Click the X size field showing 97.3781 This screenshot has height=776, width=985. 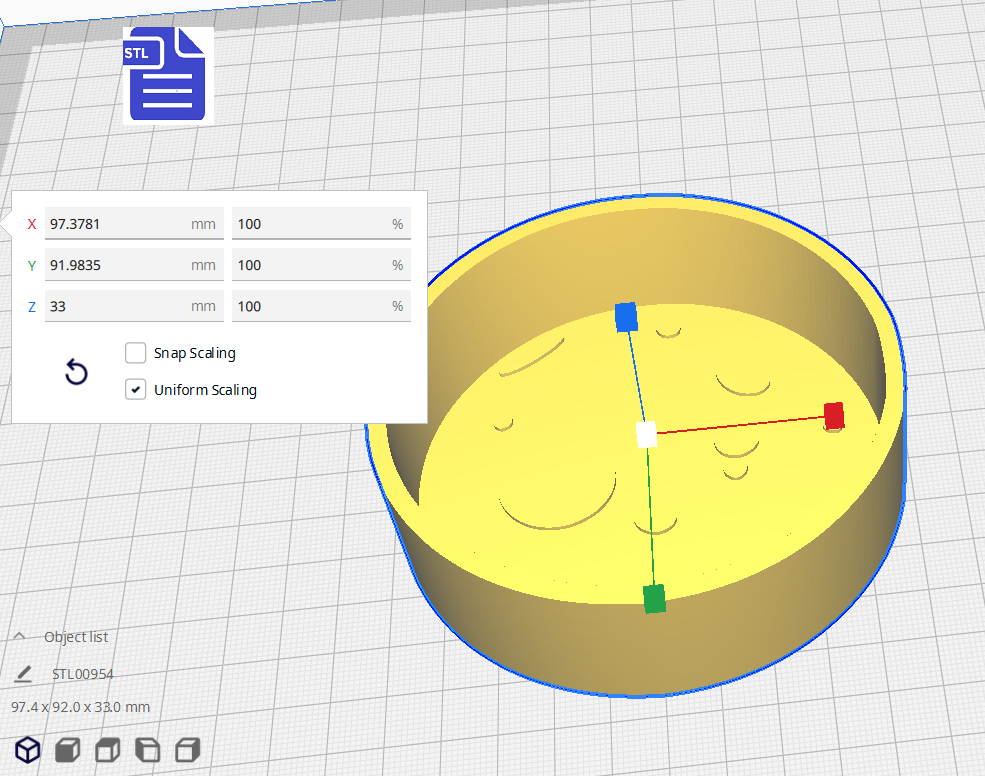(115, 224)
